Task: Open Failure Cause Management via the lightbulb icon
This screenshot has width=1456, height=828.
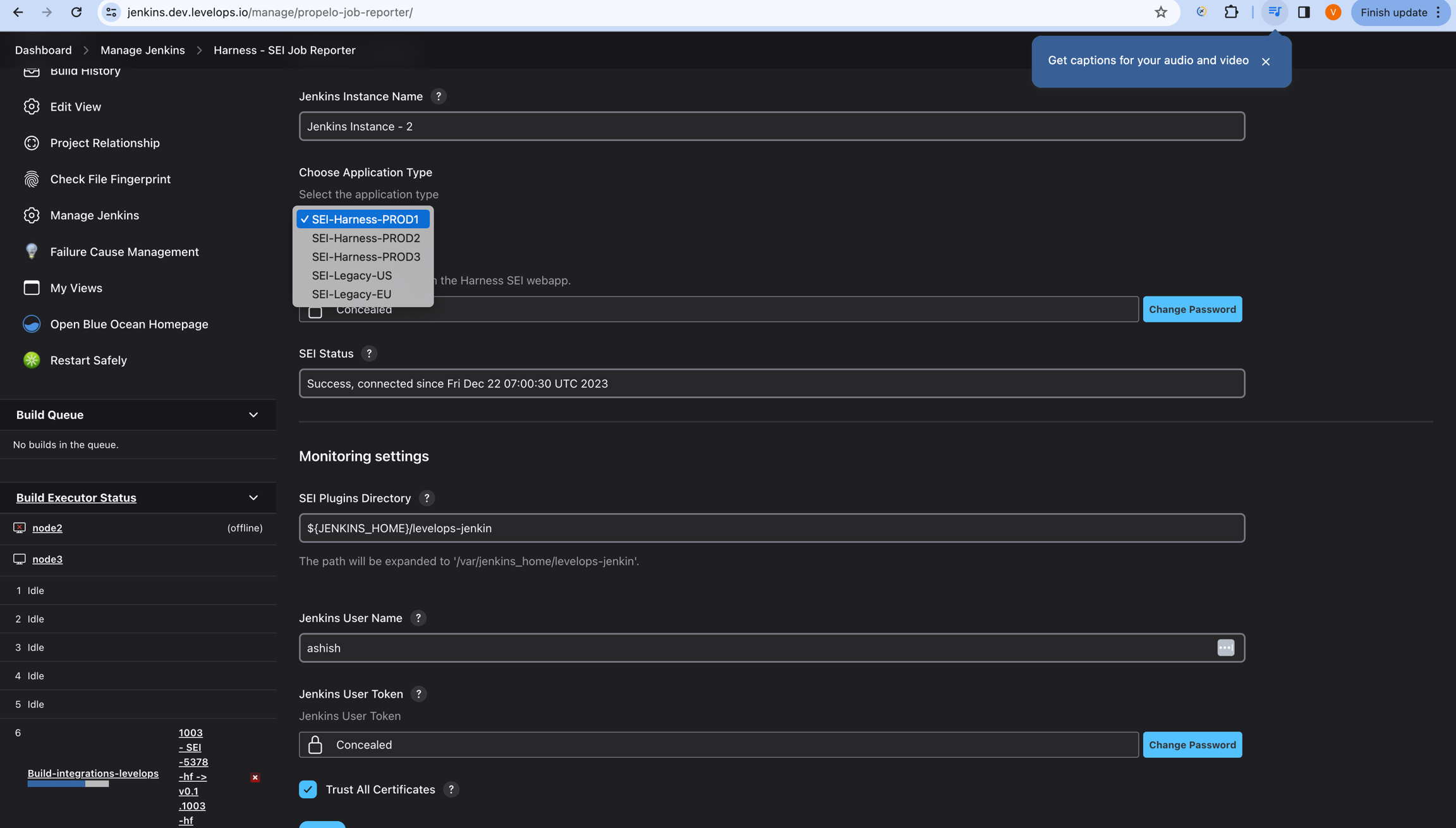Action: (x=32, y=251)
